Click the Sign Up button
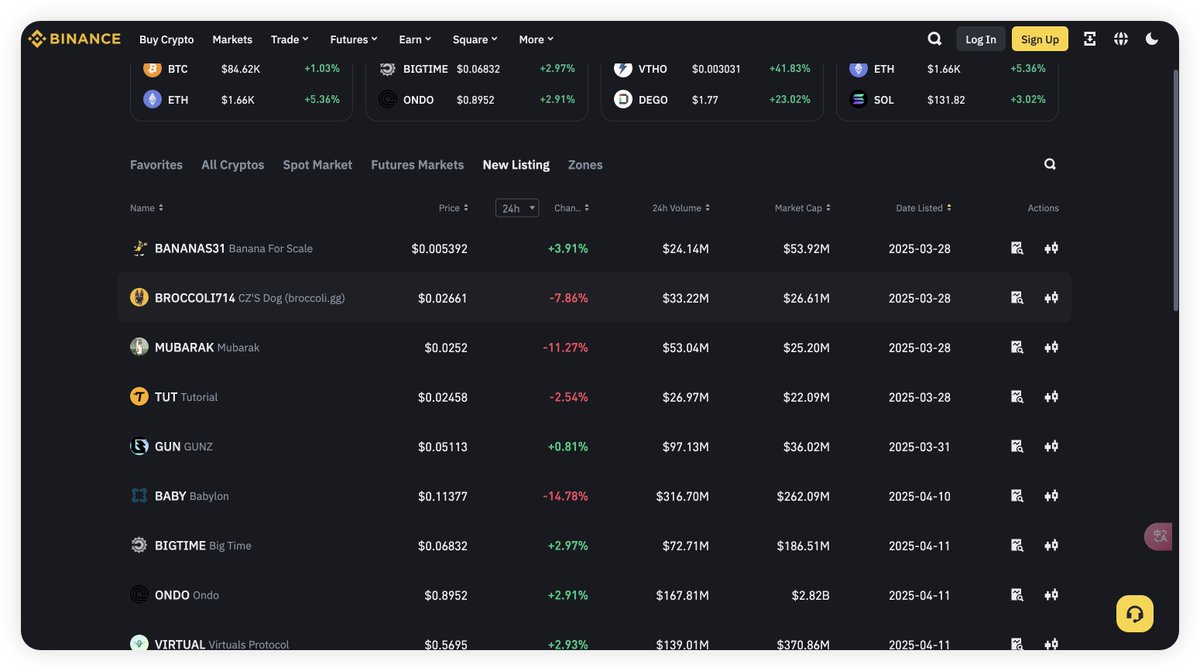 click(1040, 39)
